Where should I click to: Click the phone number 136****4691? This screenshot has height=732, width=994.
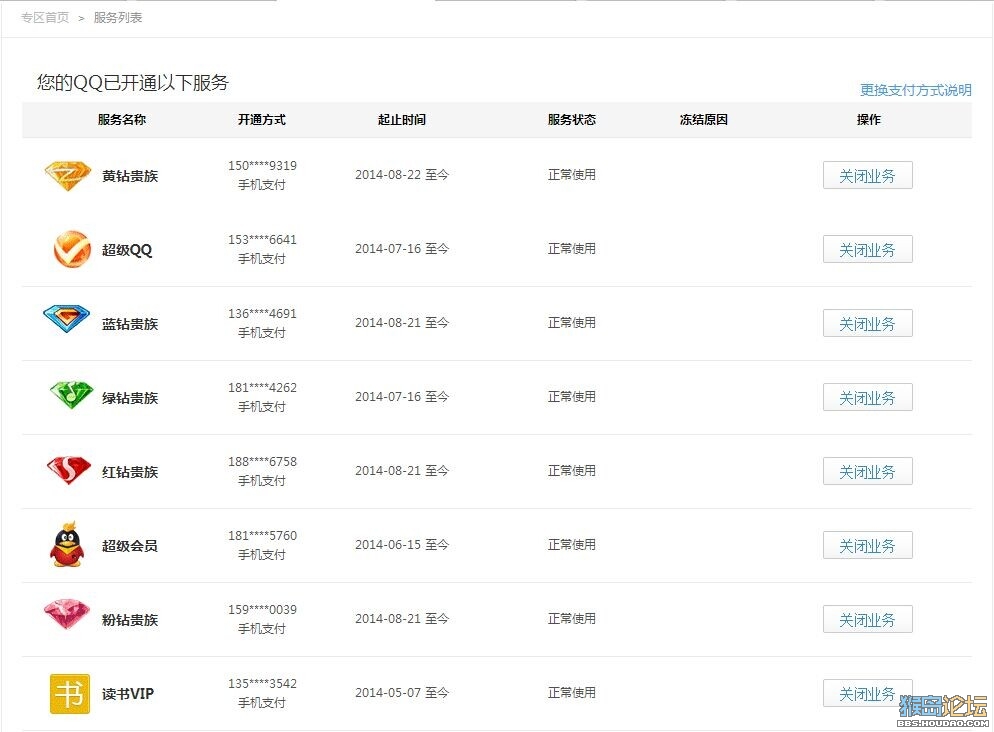click(x=262, y=314)
